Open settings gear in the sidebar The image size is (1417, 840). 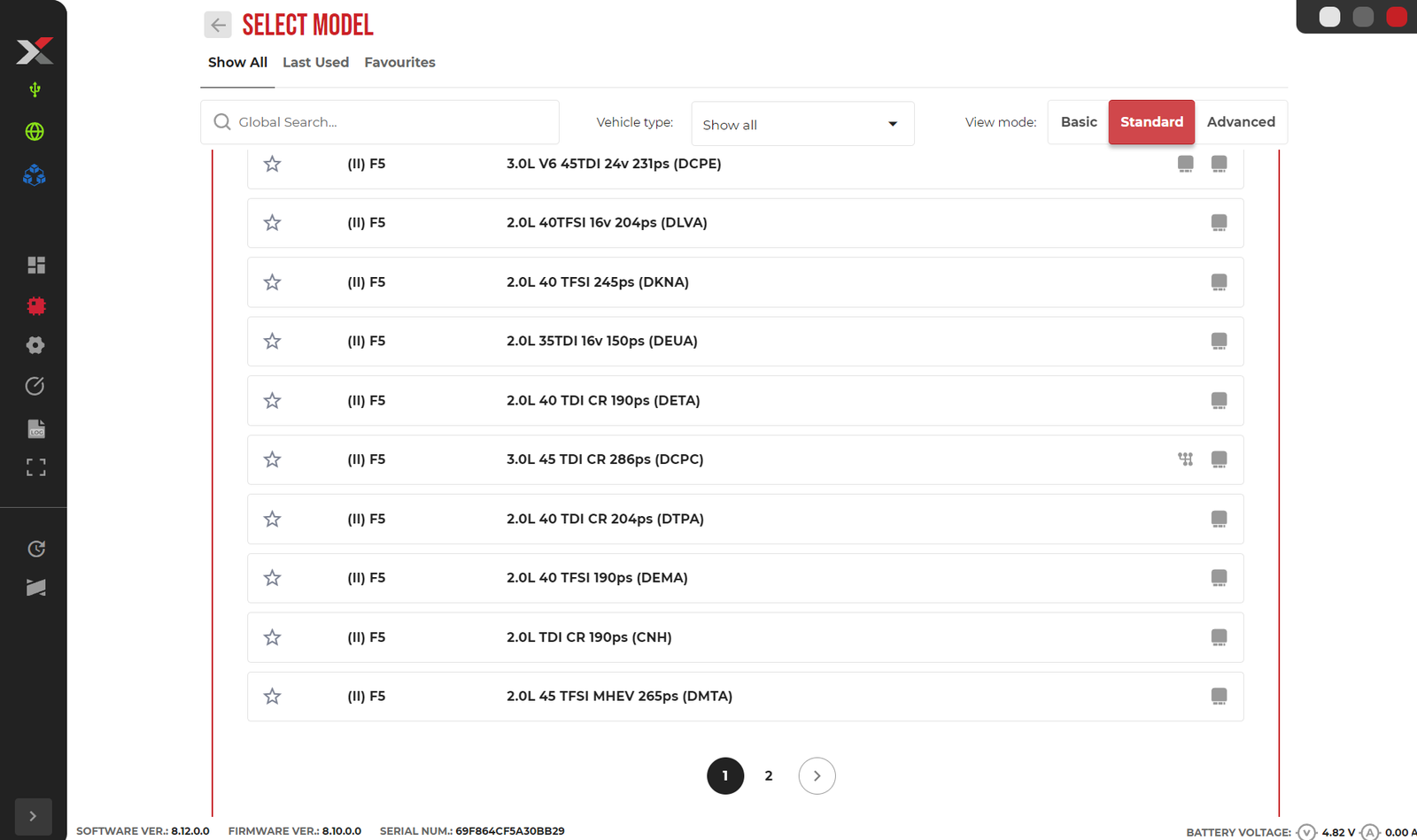[35, 345]
